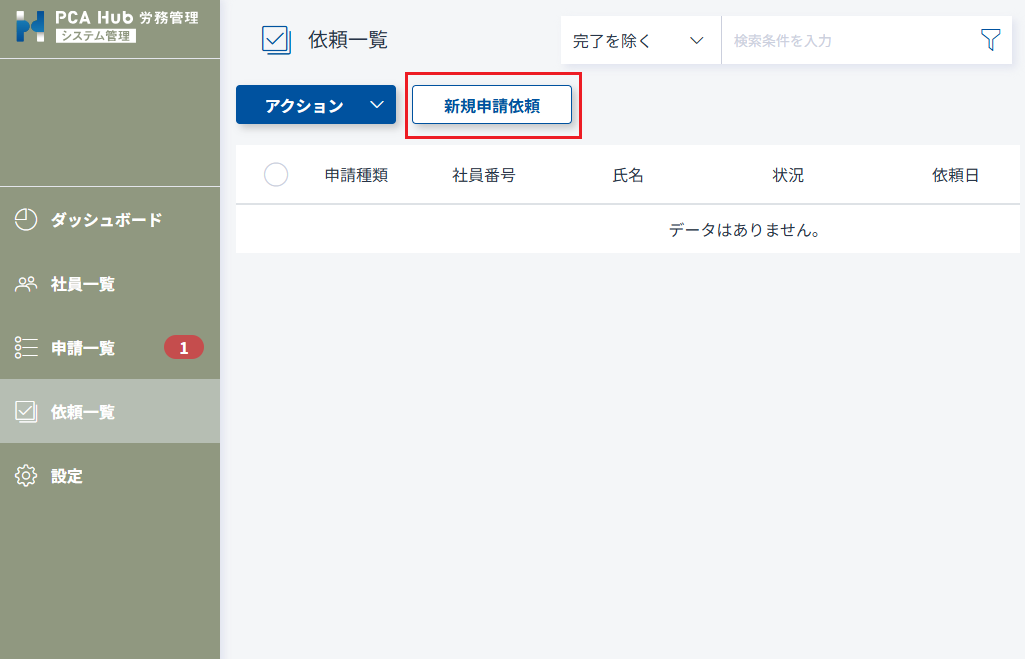Click the データはありません。 message
Screen dimensions: 1025x659
(x=744, y=230)
